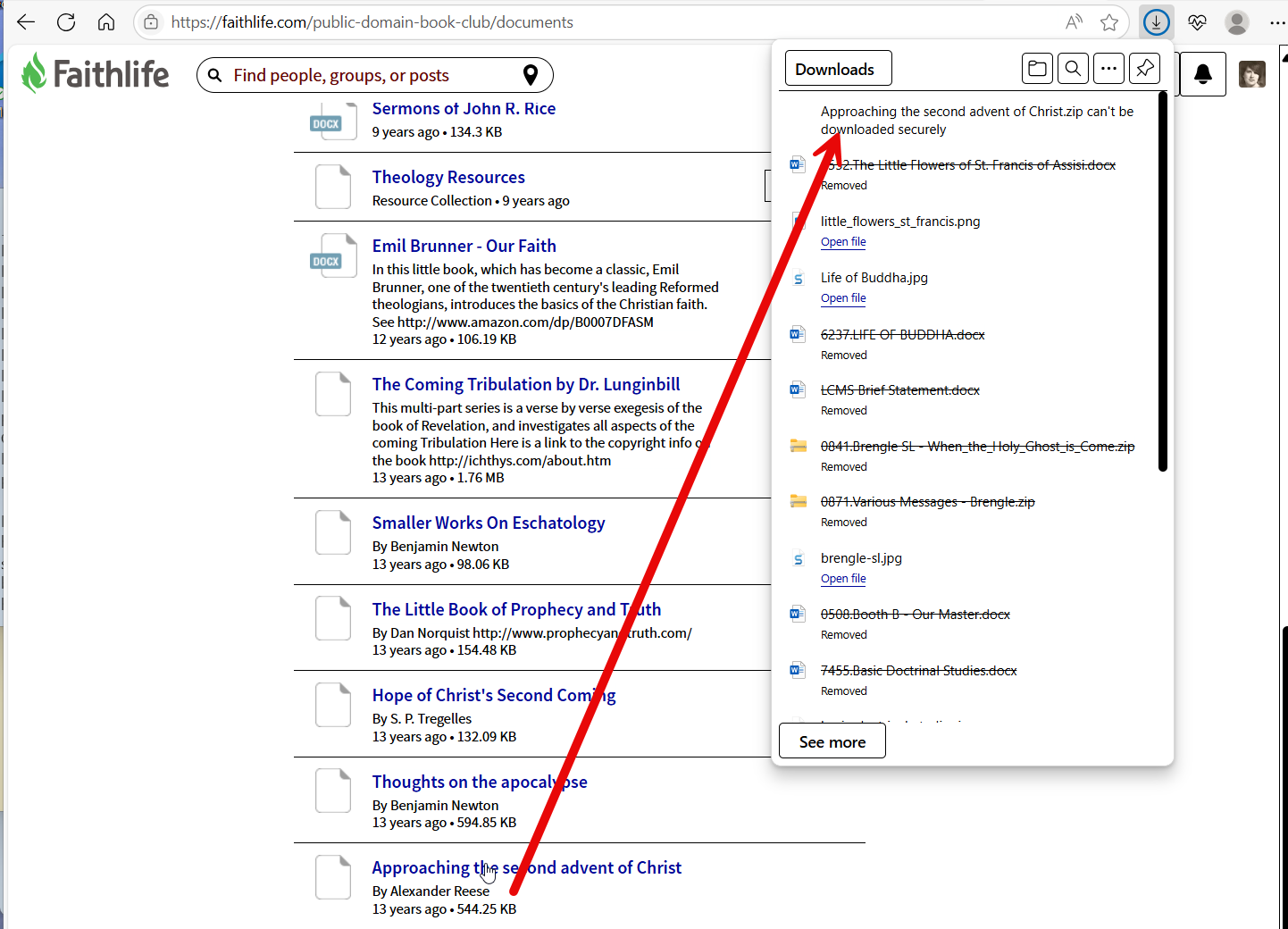Viewport: 1288px width, 929px height.
Task: Click the location pin in search box
Action: point(531,75)
